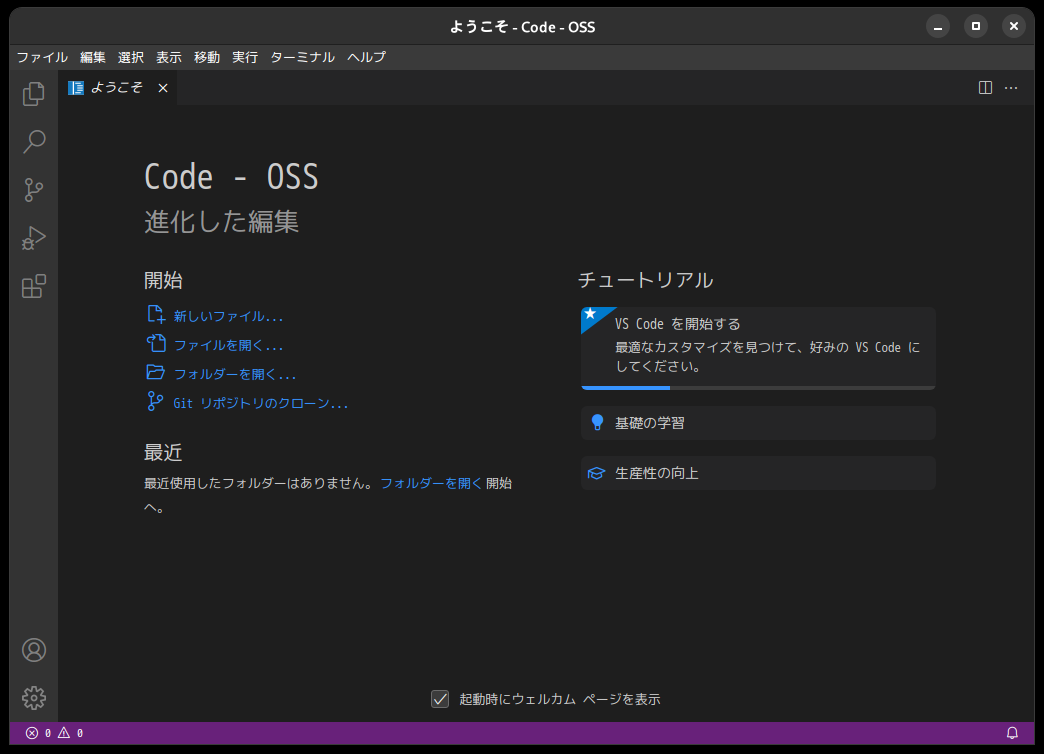Click the star badge on VS Code を開始する card
Viewport: 1044px width, 754px height.
click(591, 315)
